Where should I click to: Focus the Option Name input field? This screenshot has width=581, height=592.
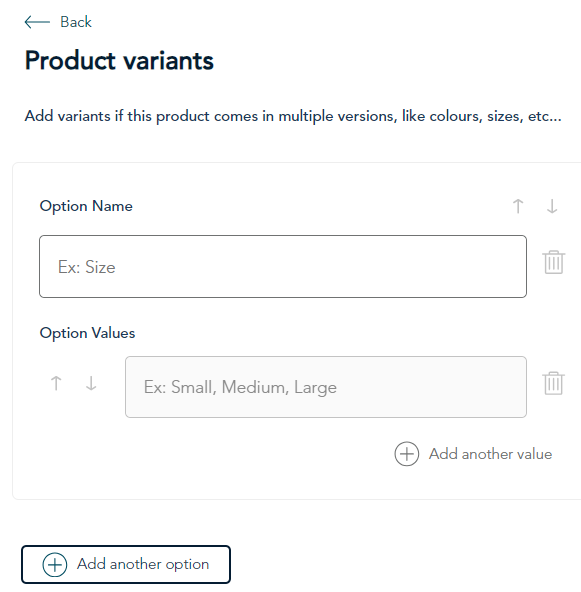point(283,267)
